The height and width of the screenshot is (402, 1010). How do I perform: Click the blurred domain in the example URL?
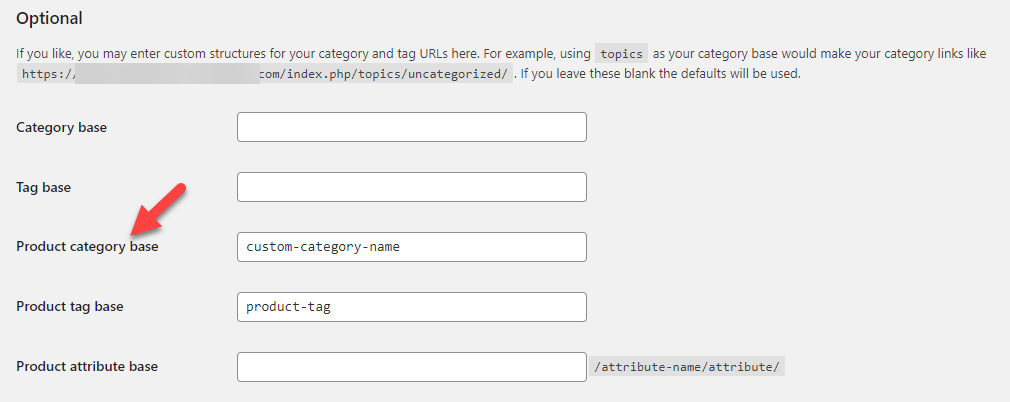pyautogui.click(x=167, y=73)
